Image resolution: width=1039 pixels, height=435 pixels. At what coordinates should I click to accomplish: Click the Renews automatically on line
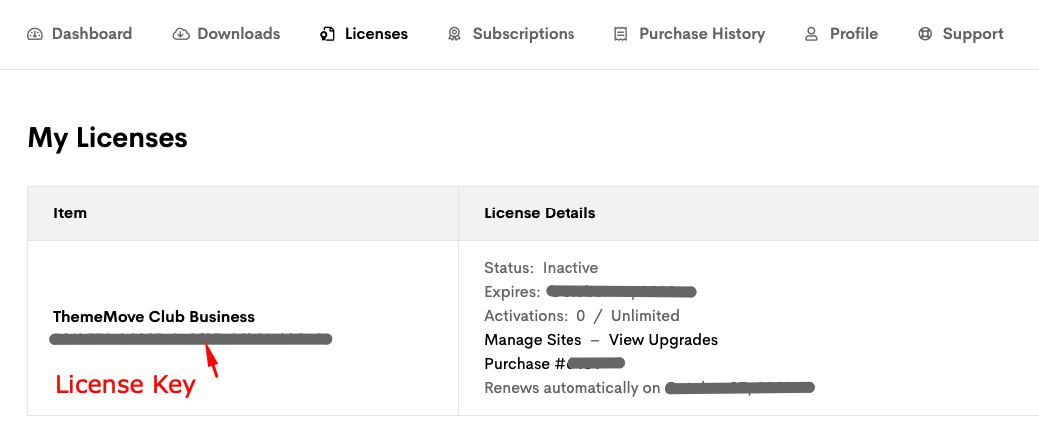pyautogui.click(x=649, y=387)
